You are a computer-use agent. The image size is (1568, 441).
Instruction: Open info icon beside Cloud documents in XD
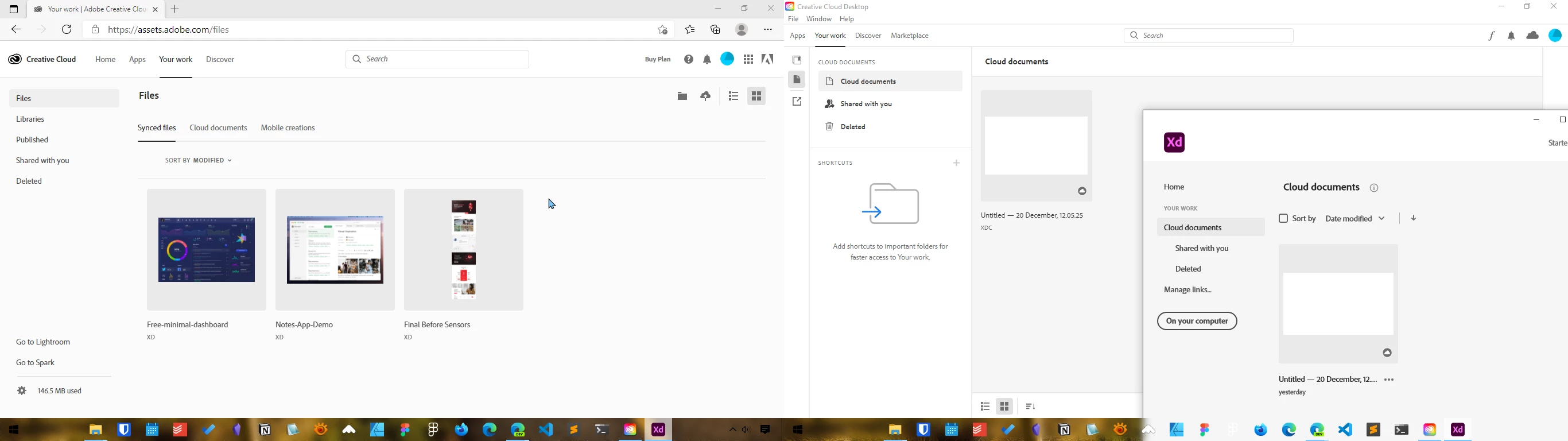[1374, 188]
